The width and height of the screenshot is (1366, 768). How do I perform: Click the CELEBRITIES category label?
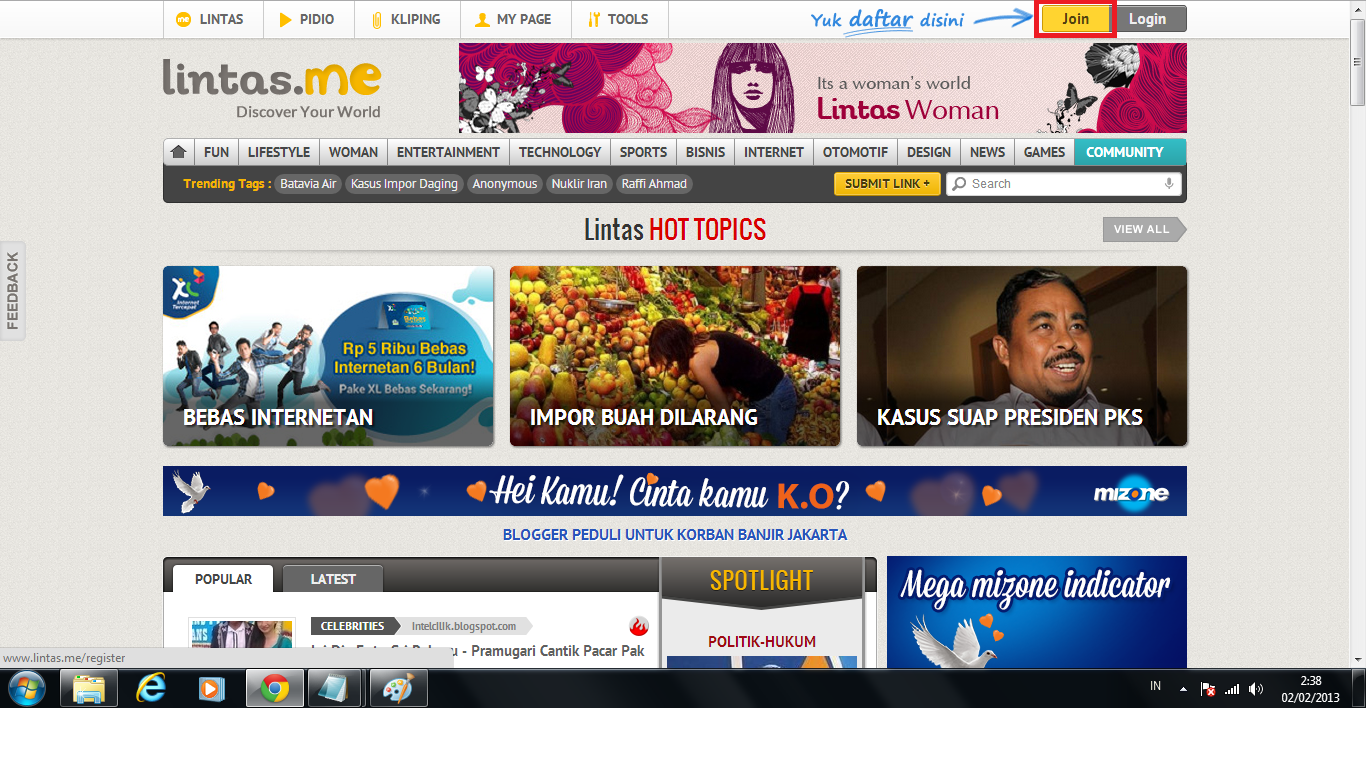click(352, 626)
